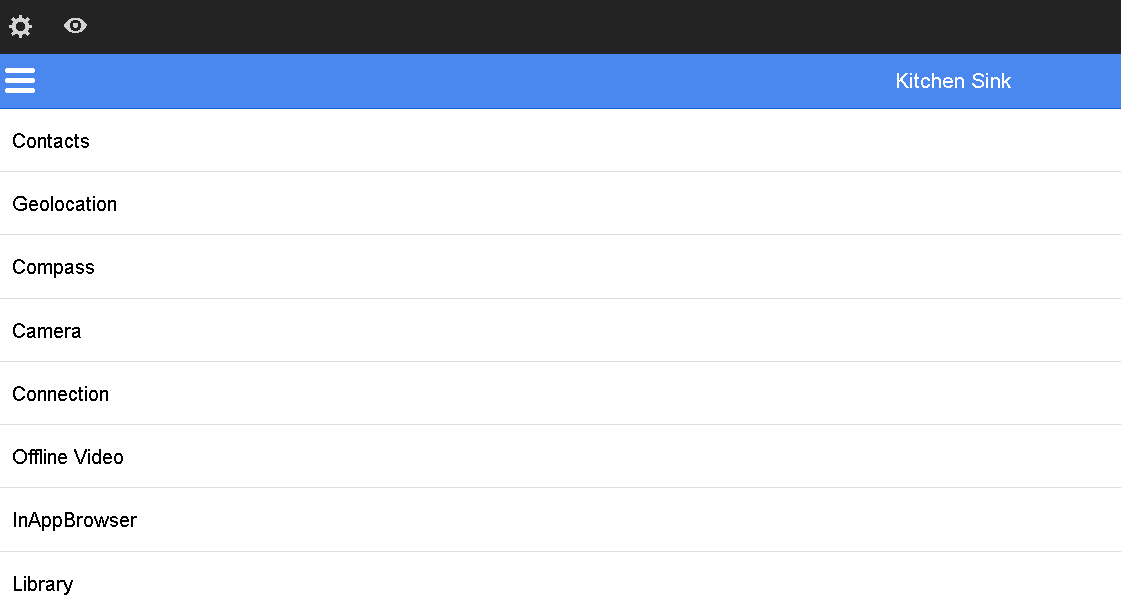Tap the Offline Video row text
1121x605 pixels.
coord(68,457)
